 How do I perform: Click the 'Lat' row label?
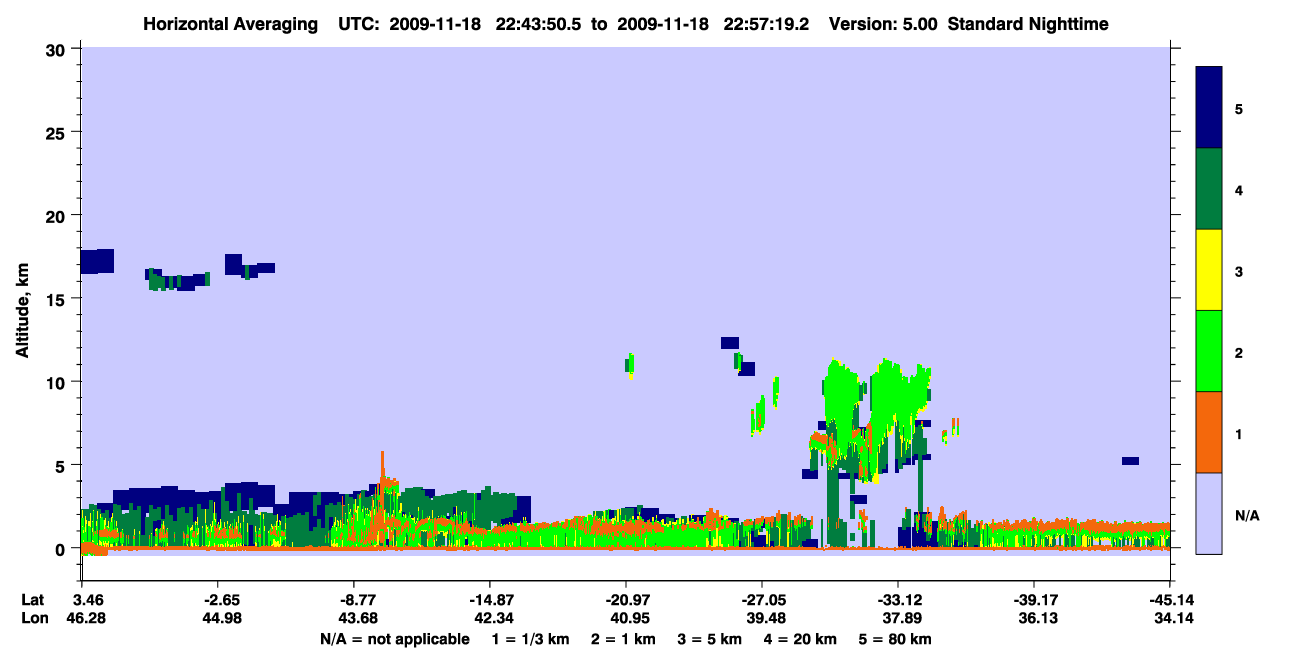[32, 600]
